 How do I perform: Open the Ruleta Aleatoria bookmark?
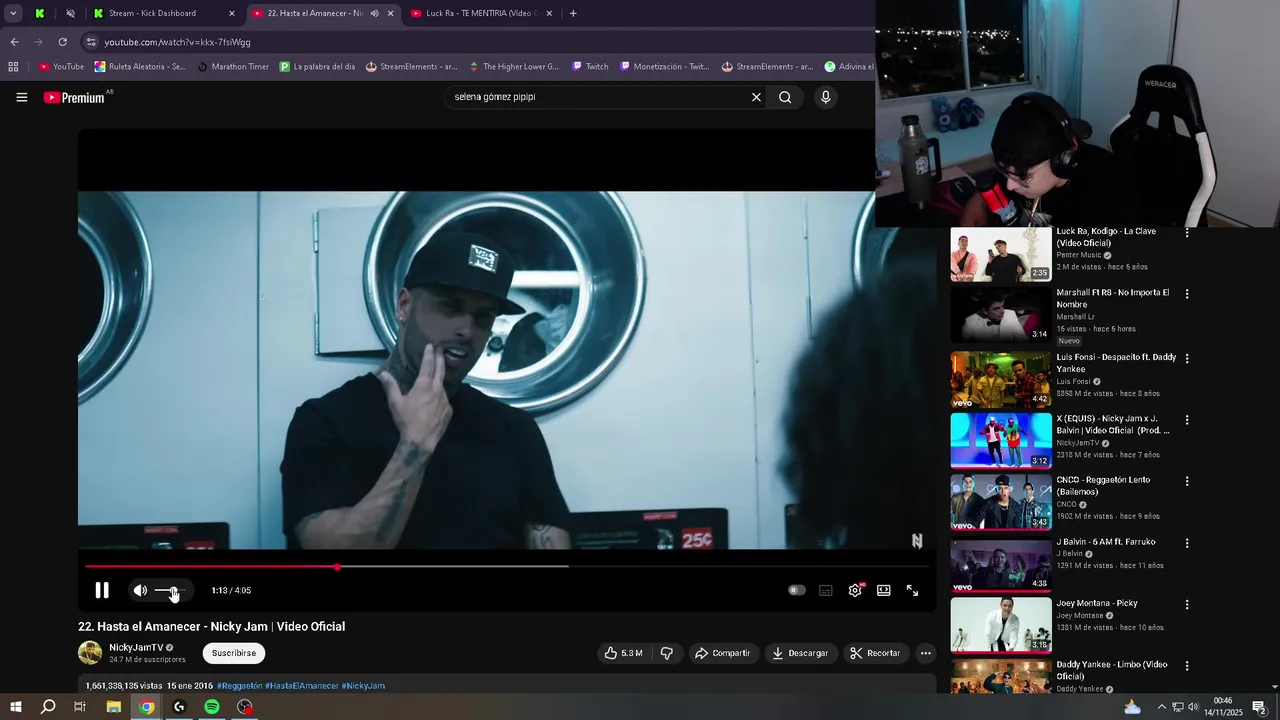(140, 67)
